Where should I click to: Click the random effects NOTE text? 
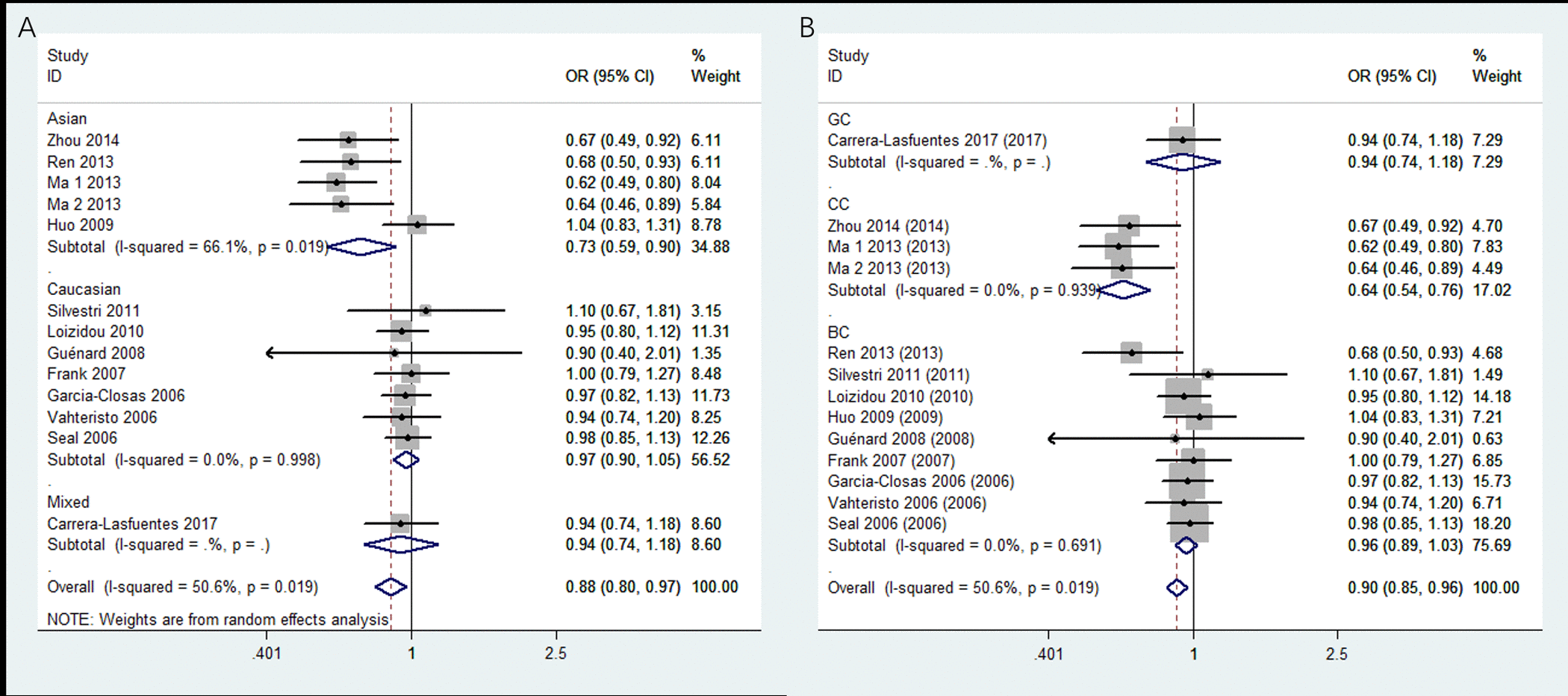pos(218,619)
